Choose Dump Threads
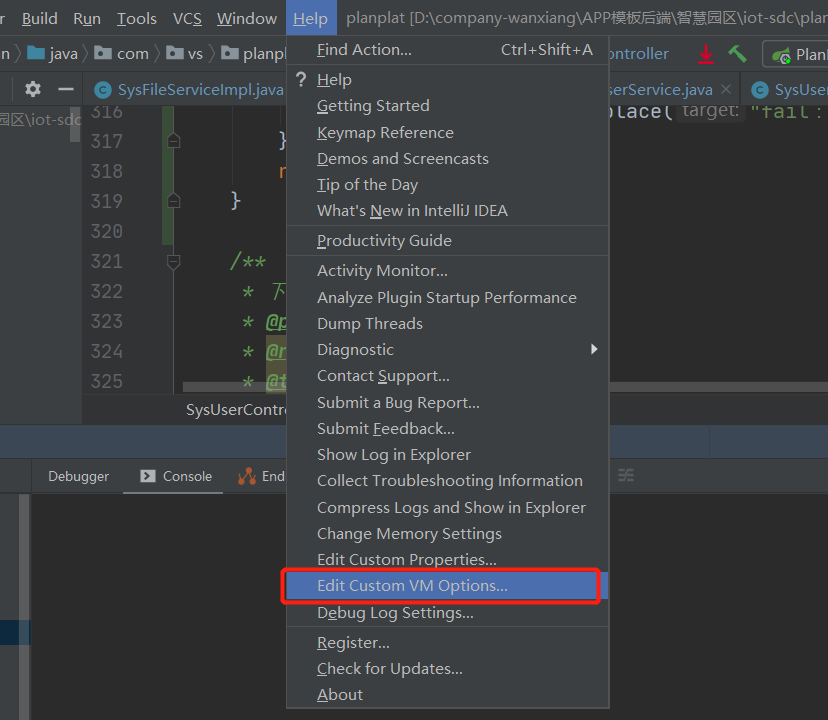This screenshot has width=828, height=720. pyautogui.click(x=447, y=324)
